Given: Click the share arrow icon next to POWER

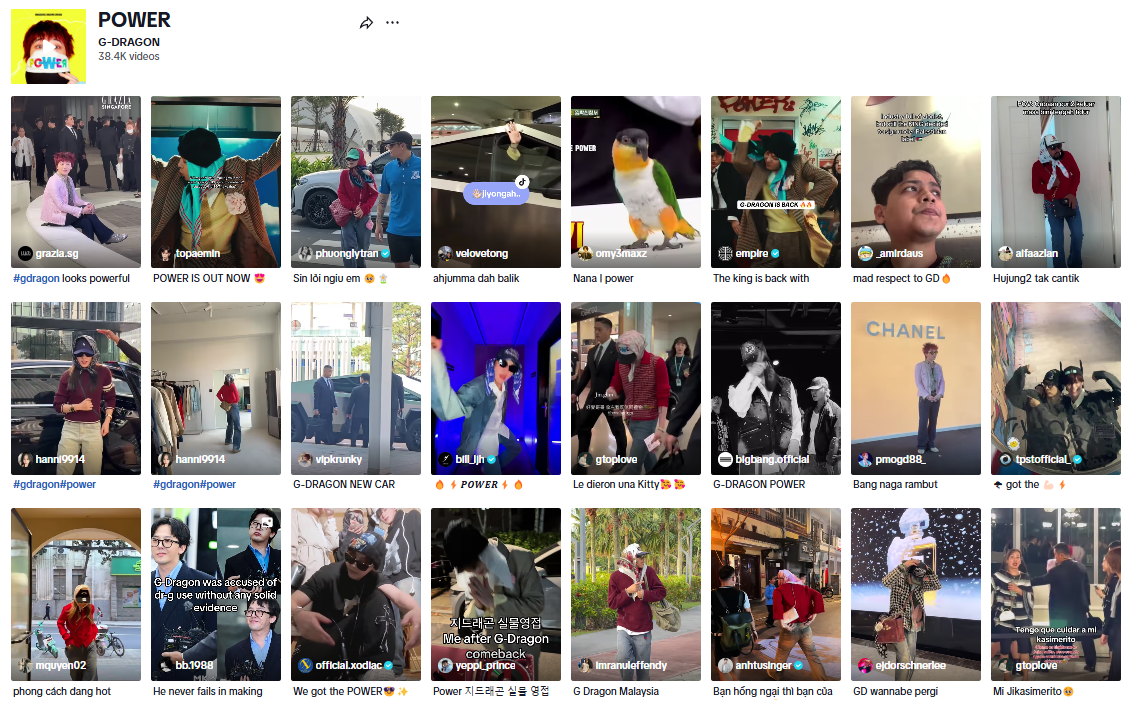Looking at the screenshot, I should click(x=366, y=23).
